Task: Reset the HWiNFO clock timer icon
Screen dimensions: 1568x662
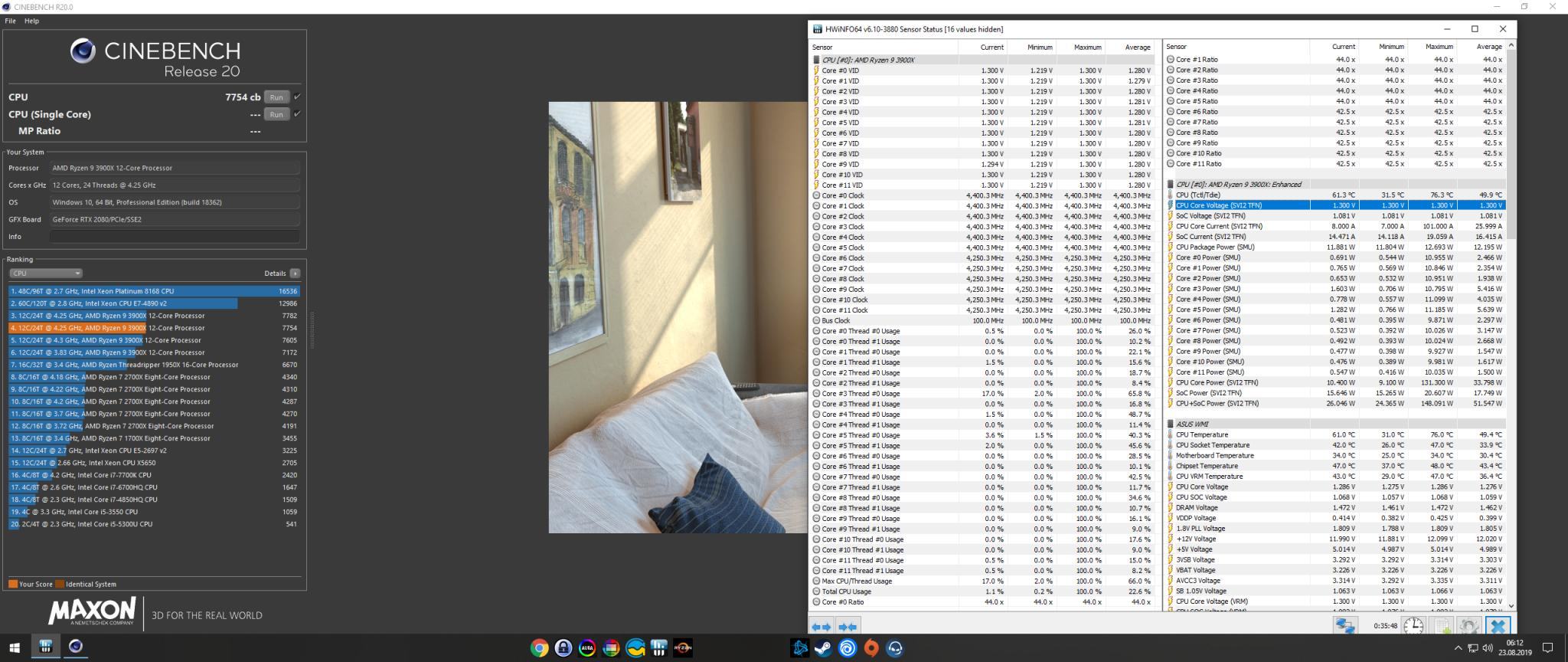Action: click(1413, 626)
